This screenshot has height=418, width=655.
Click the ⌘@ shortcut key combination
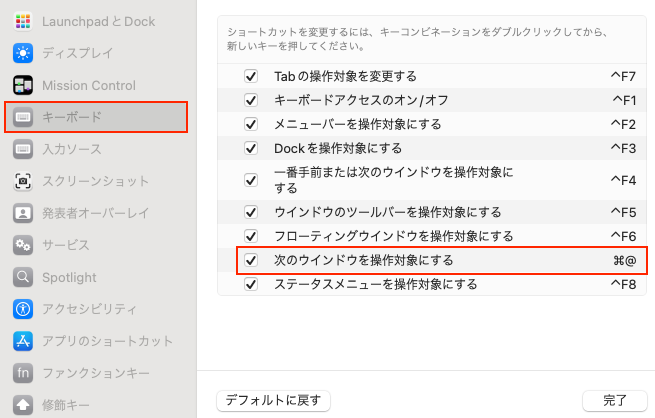624,260
